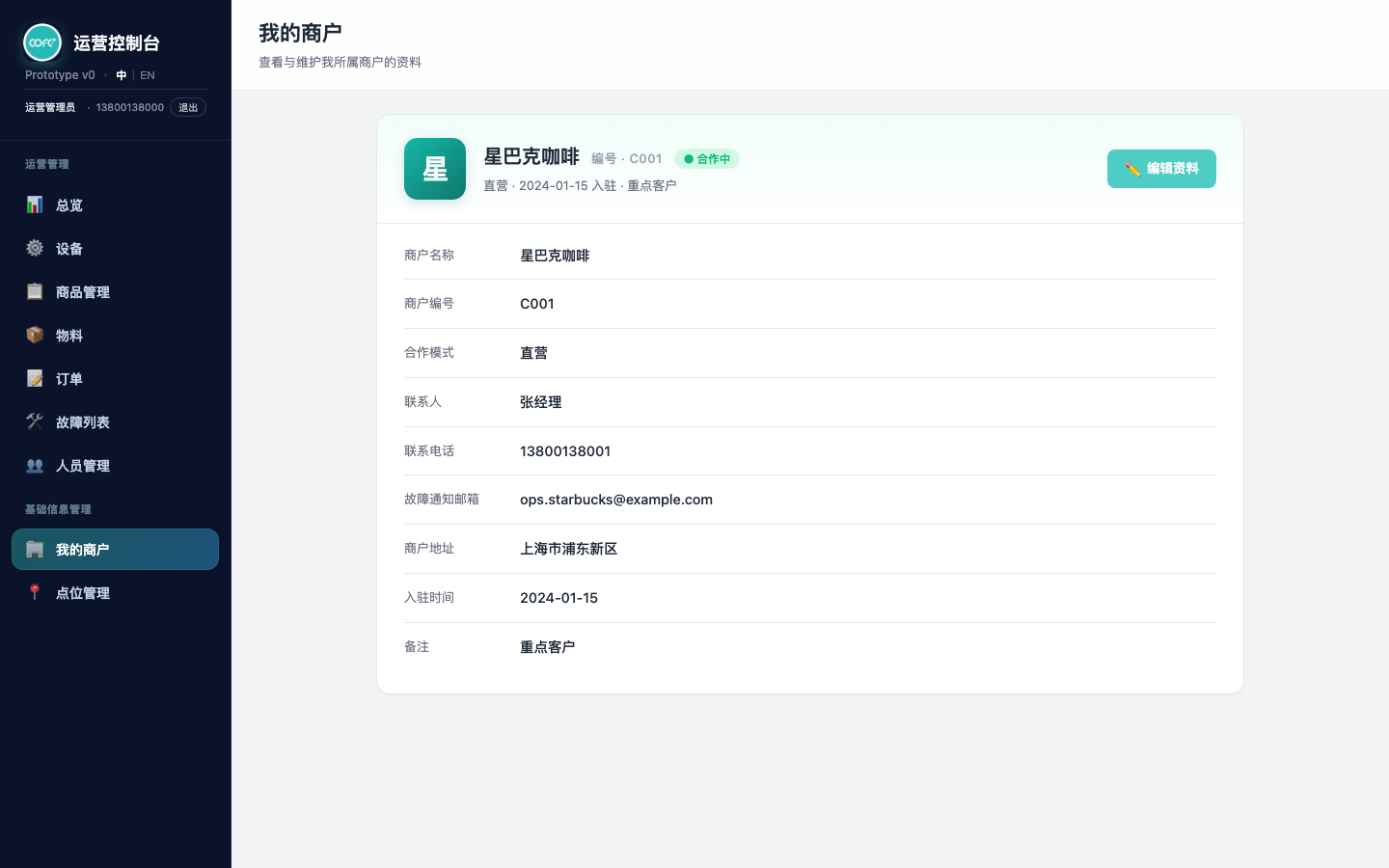Navigate to 物料 page
The width and height of the screenshot is (1389, 868).
[115, 335]
